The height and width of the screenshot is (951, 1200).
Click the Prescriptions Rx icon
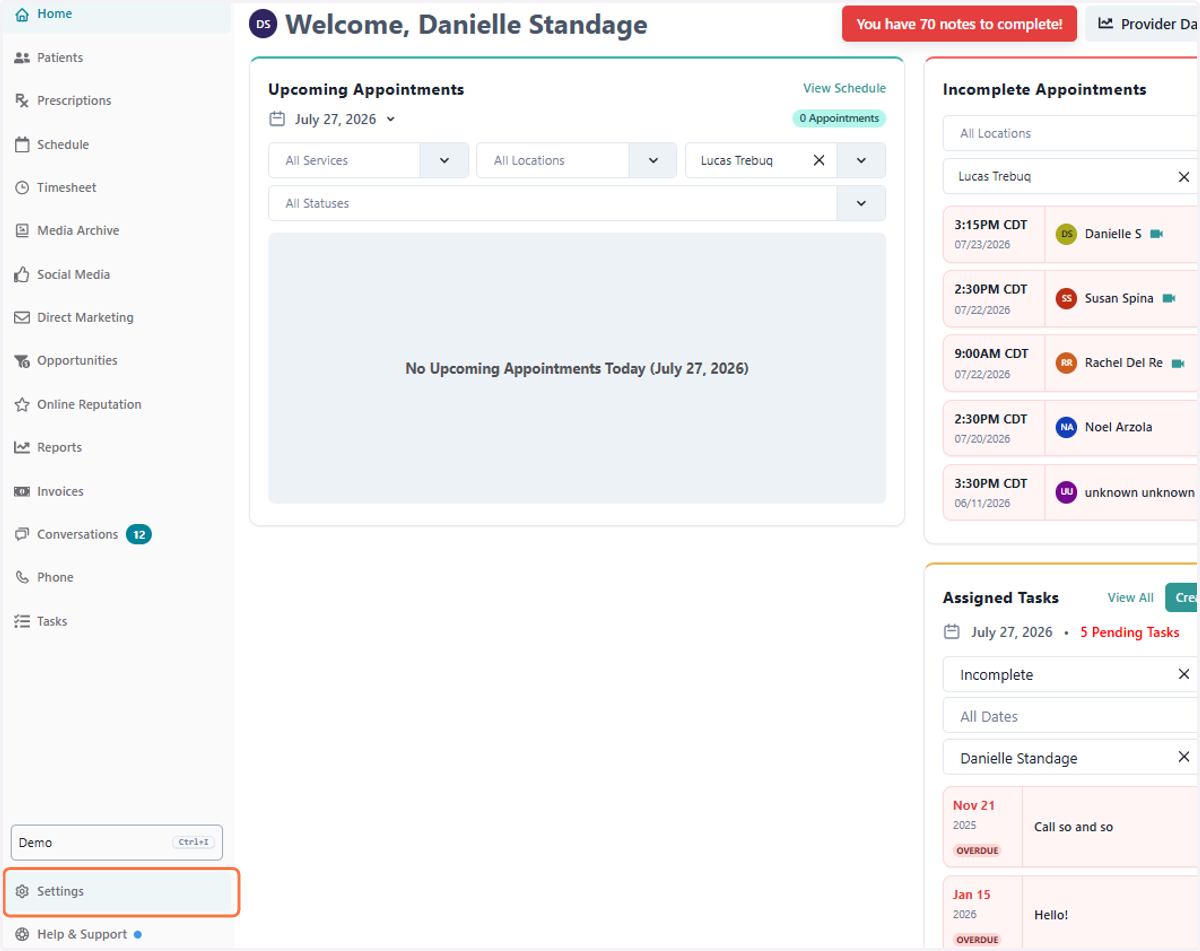pos(22,101)
